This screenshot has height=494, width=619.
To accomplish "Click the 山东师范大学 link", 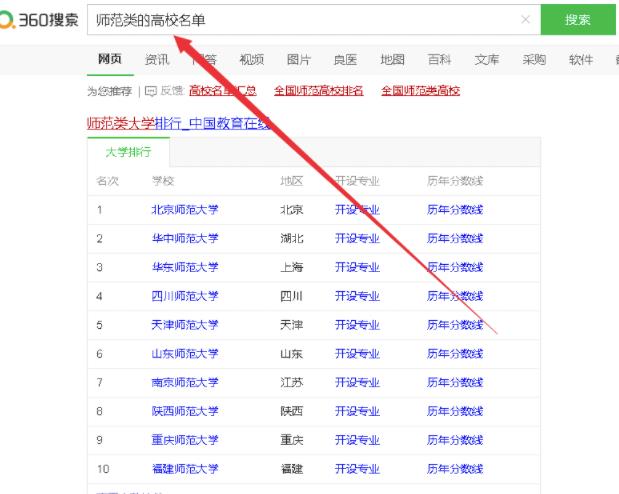I will pos(184,354).
